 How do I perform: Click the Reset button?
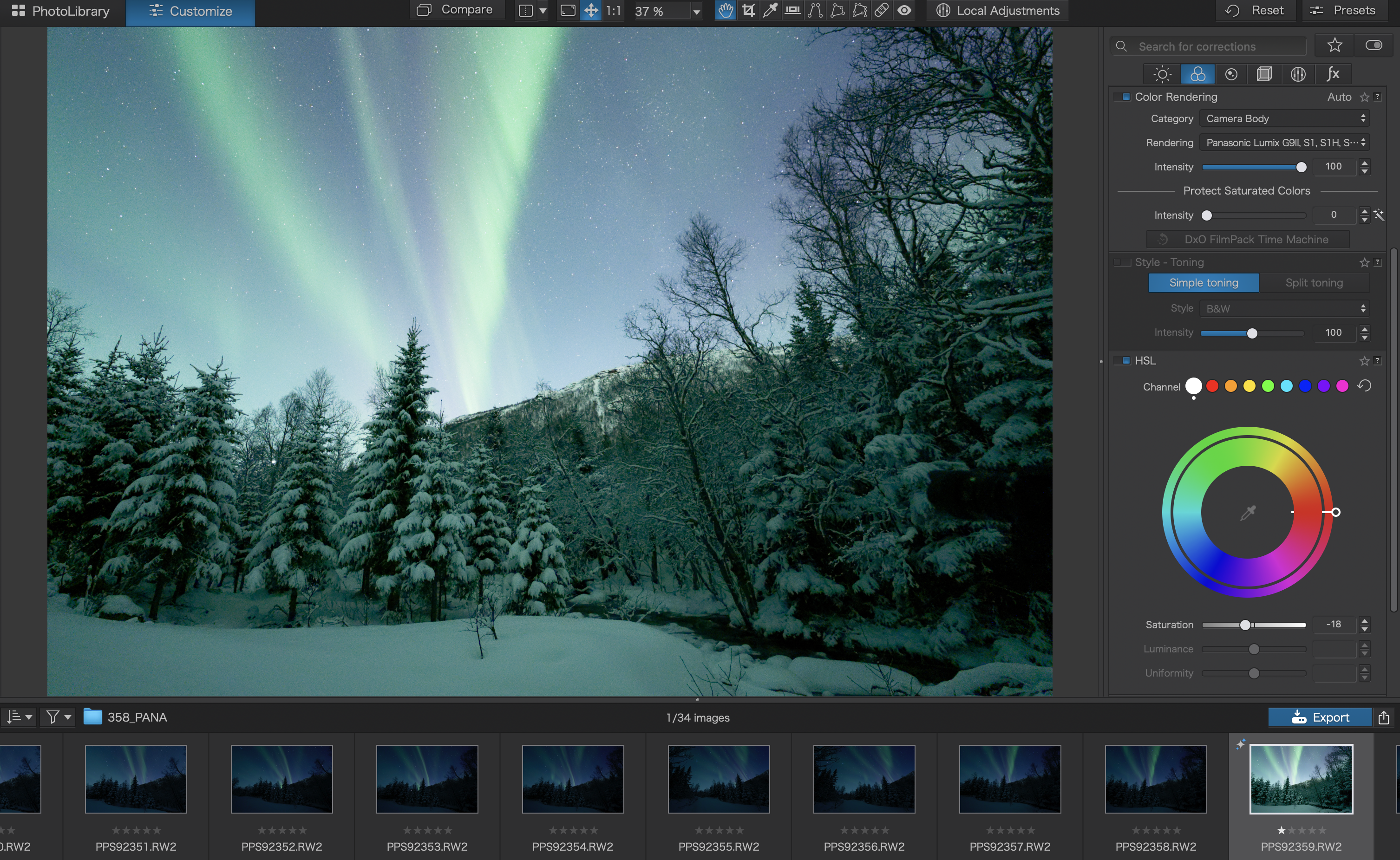(x=1256, y=10)
